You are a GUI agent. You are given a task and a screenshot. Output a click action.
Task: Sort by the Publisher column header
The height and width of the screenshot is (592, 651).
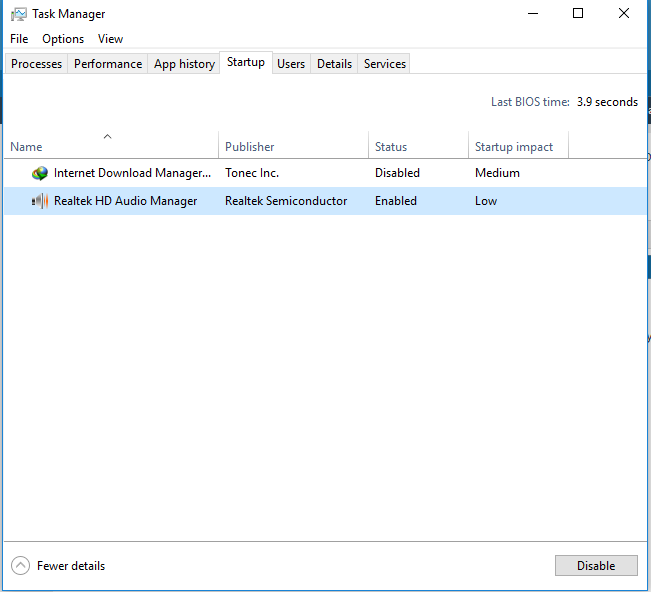[x=294, y=145]
